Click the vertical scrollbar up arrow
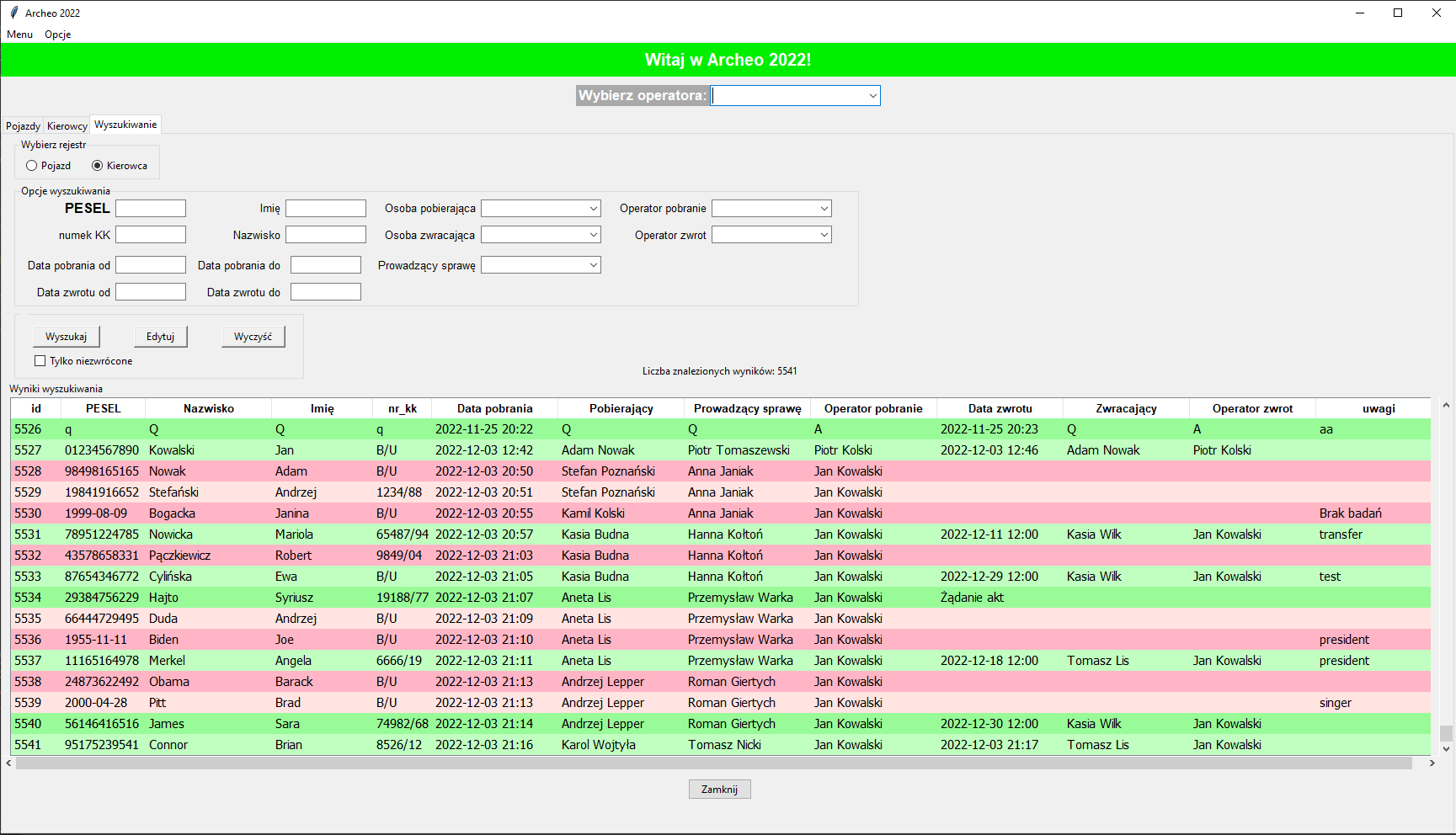This screenshot has height=835, width=1456. coord(1446,406)
